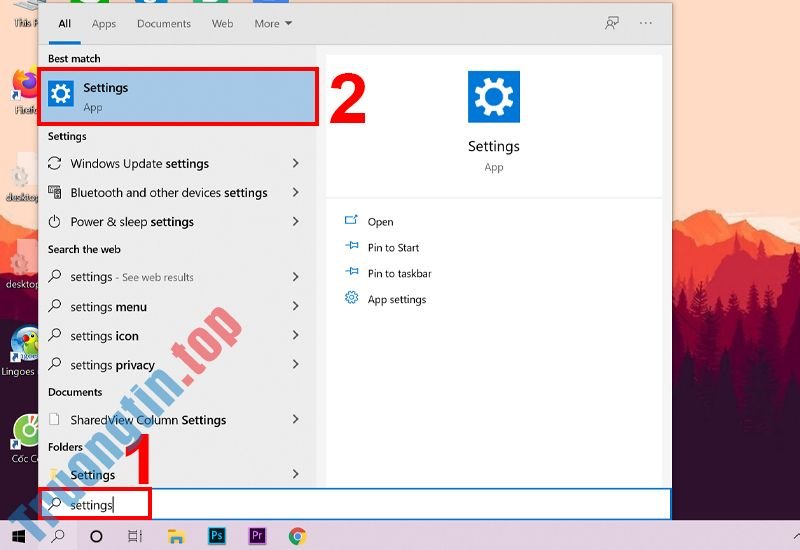This screenshot has width=800, height=550.
Task: Open the three-dot options menu
Action: [x=645, y=23]
